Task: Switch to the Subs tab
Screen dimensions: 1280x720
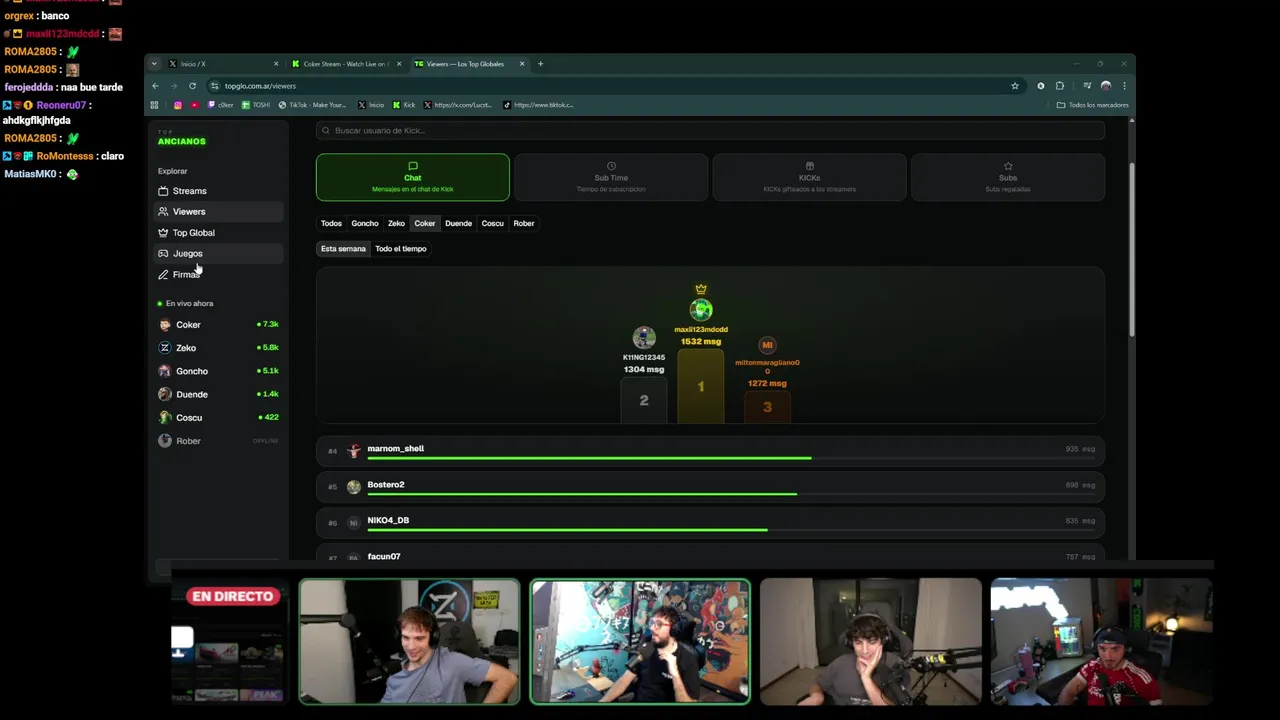Action: tap(1008, 177)
